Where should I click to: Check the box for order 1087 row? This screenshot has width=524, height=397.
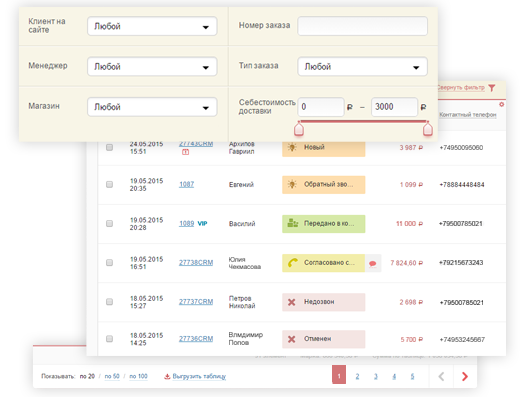point(109,184)
